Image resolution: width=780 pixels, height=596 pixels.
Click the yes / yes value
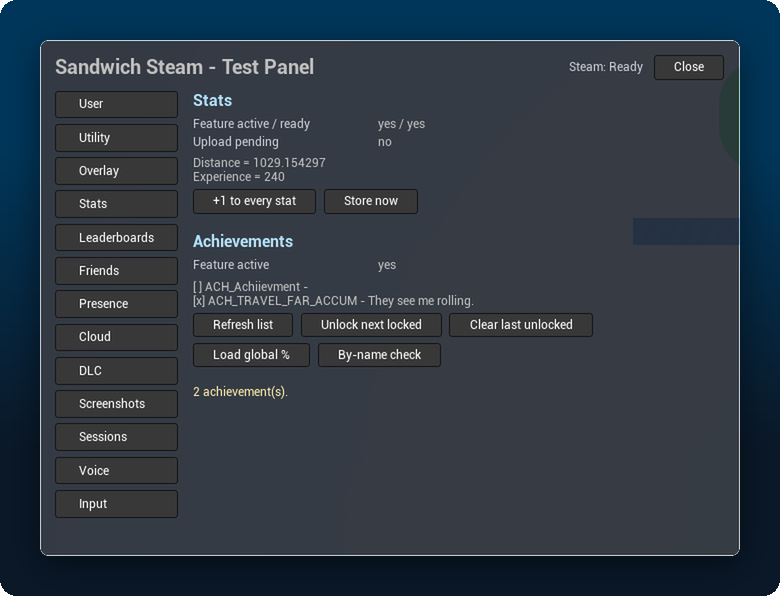[401, 124]
